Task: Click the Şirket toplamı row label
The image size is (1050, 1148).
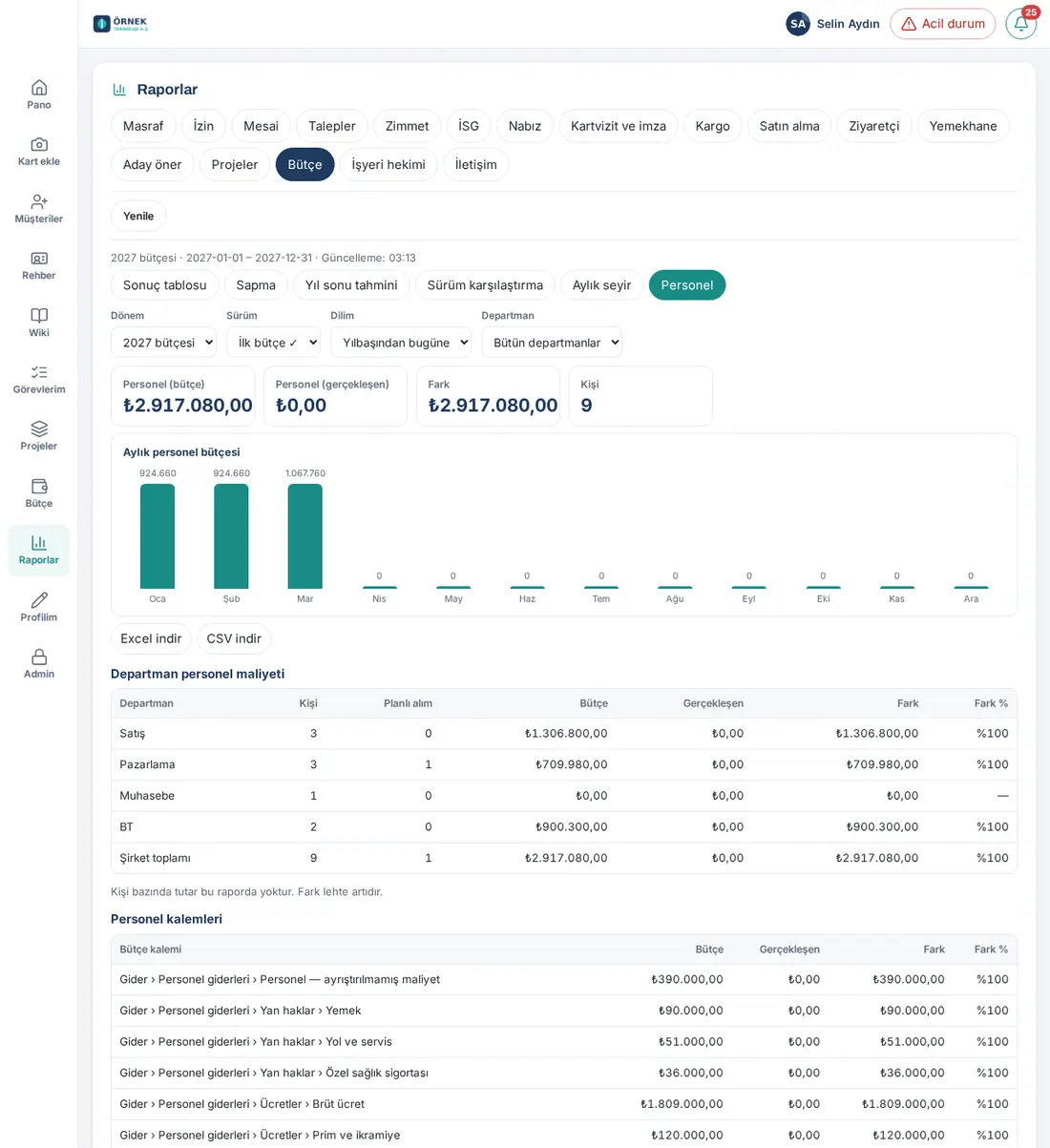Action: click(x=156, y=858)
